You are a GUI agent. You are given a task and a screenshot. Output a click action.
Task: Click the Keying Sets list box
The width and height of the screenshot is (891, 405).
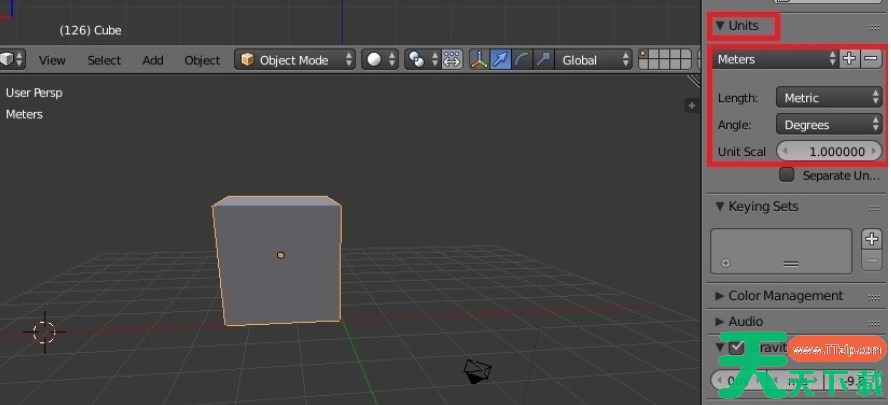782,251
